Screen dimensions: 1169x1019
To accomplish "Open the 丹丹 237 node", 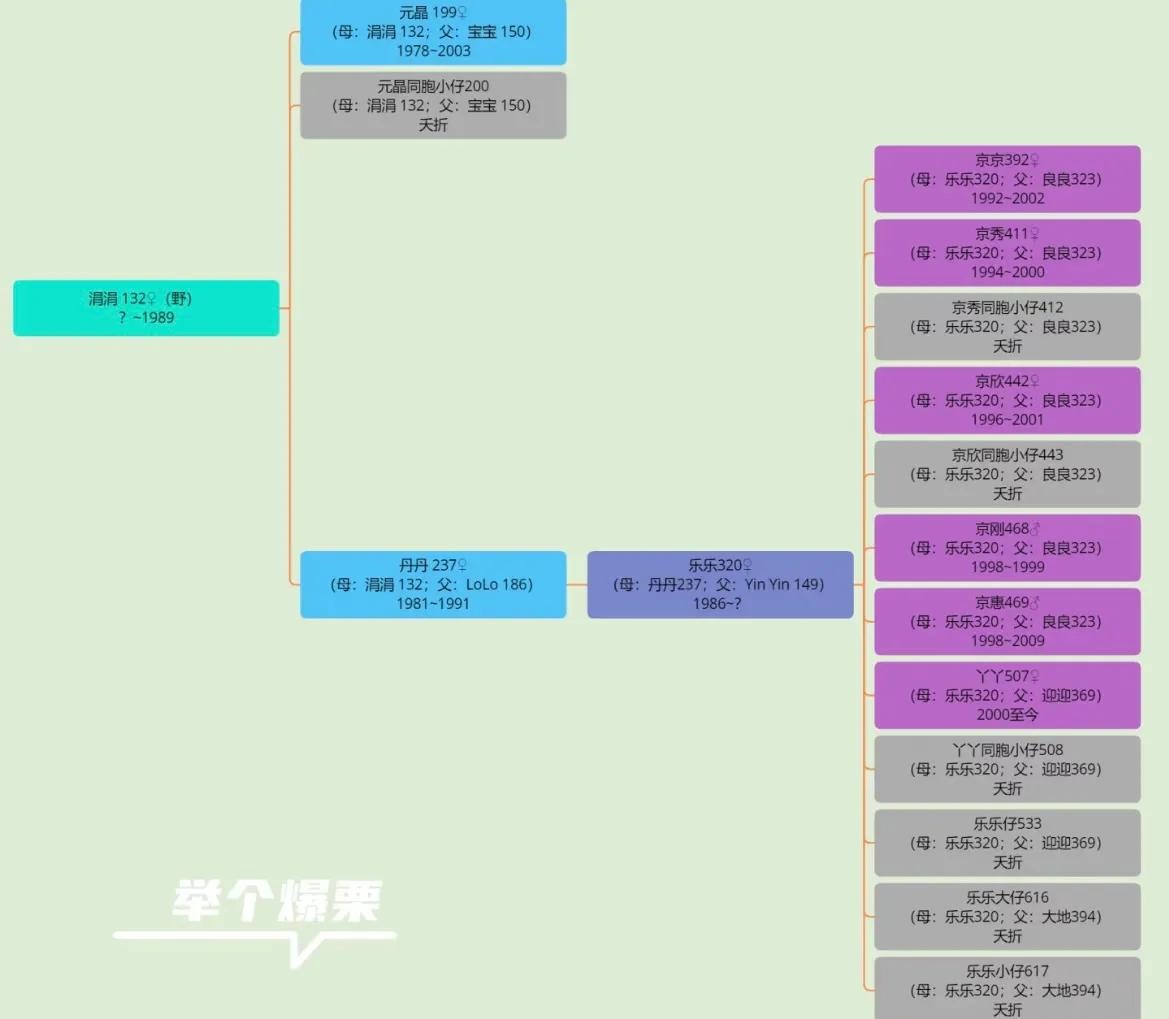I will click(433, 584).
